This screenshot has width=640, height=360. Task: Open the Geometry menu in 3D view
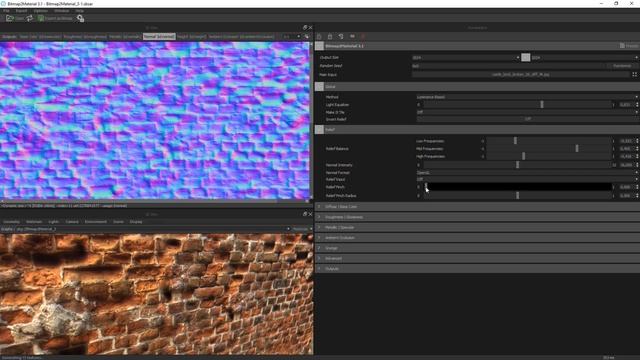[x=11, y=222]
